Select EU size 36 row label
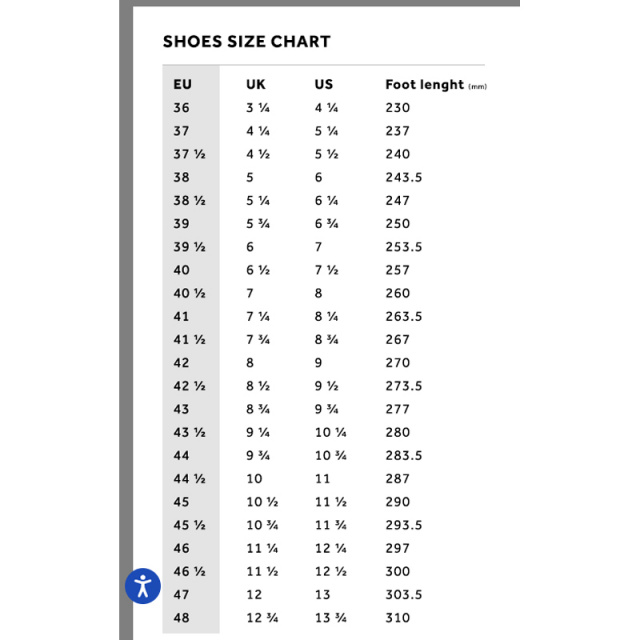640x640 pixels. (181, 108)
